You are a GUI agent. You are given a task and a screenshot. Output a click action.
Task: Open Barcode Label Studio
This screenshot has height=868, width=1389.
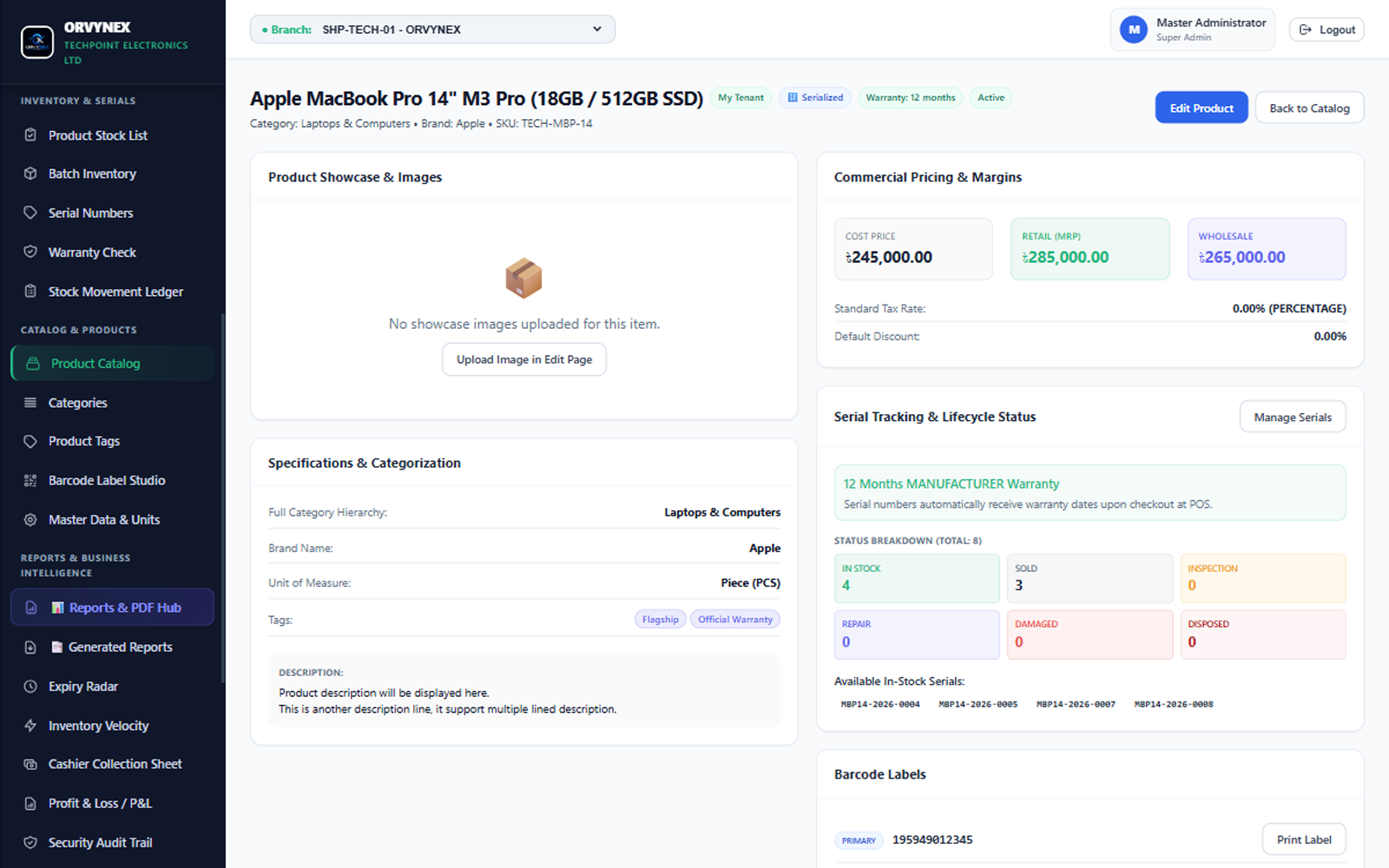(x=112, y=480)
